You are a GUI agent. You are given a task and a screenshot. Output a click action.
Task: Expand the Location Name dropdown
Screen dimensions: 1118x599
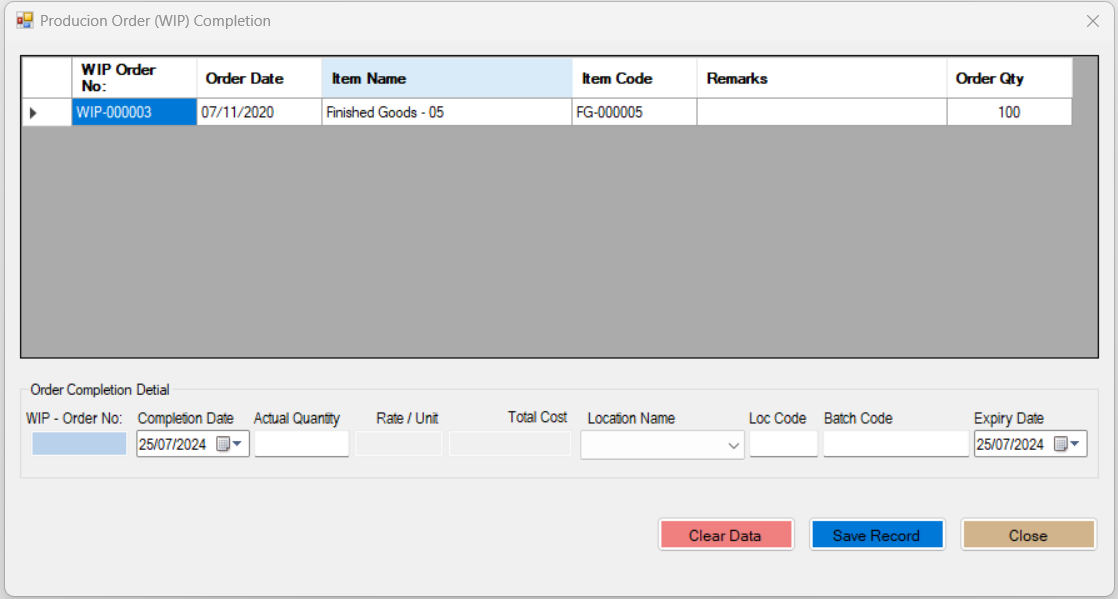click(x=733, y=447)
